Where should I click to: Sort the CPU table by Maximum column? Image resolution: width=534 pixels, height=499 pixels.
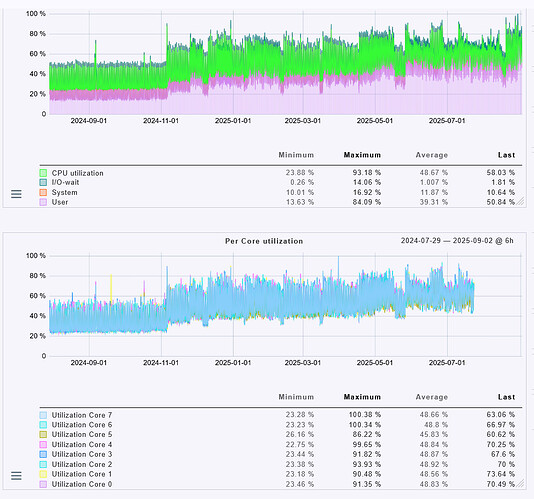[x=362, y=155]
